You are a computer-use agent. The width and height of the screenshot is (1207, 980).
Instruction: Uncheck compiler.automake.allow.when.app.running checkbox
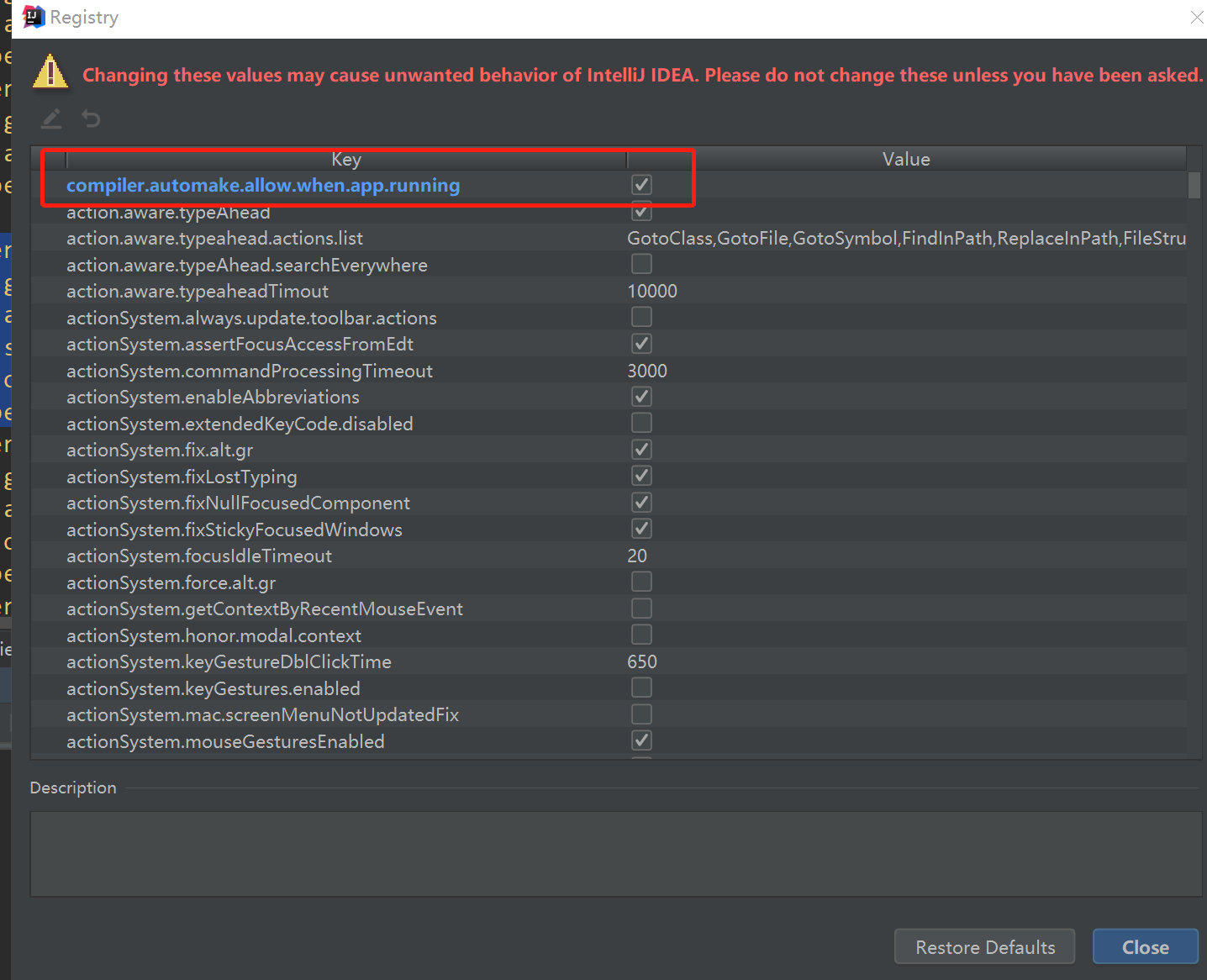coord(641,185)
